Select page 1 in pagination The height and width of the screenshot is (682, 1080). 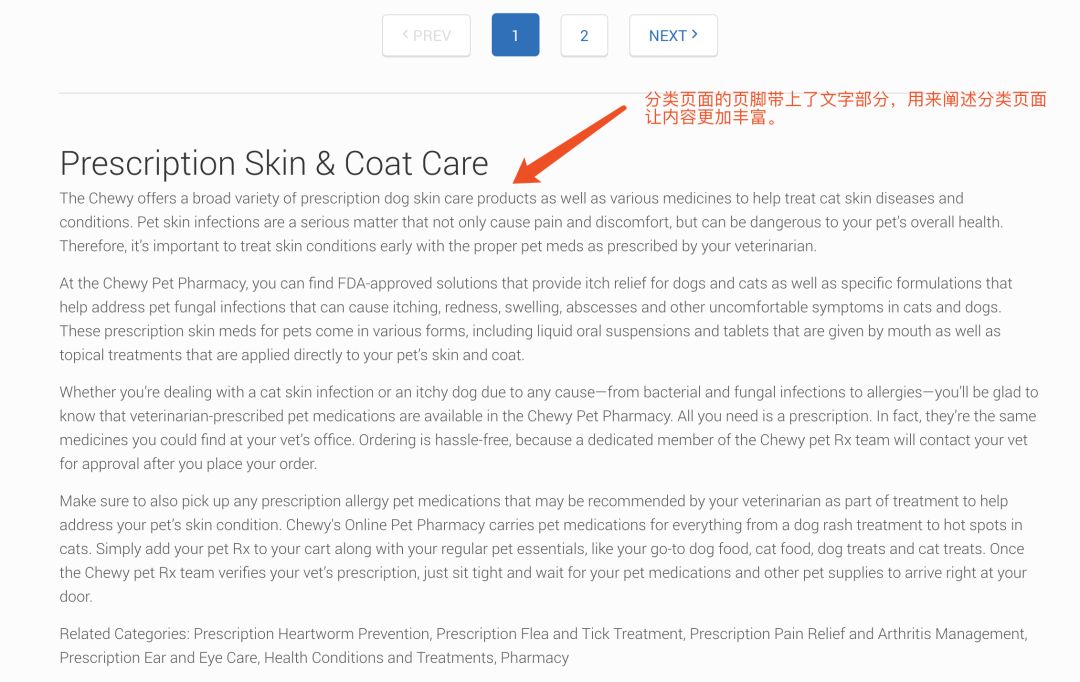515,35
